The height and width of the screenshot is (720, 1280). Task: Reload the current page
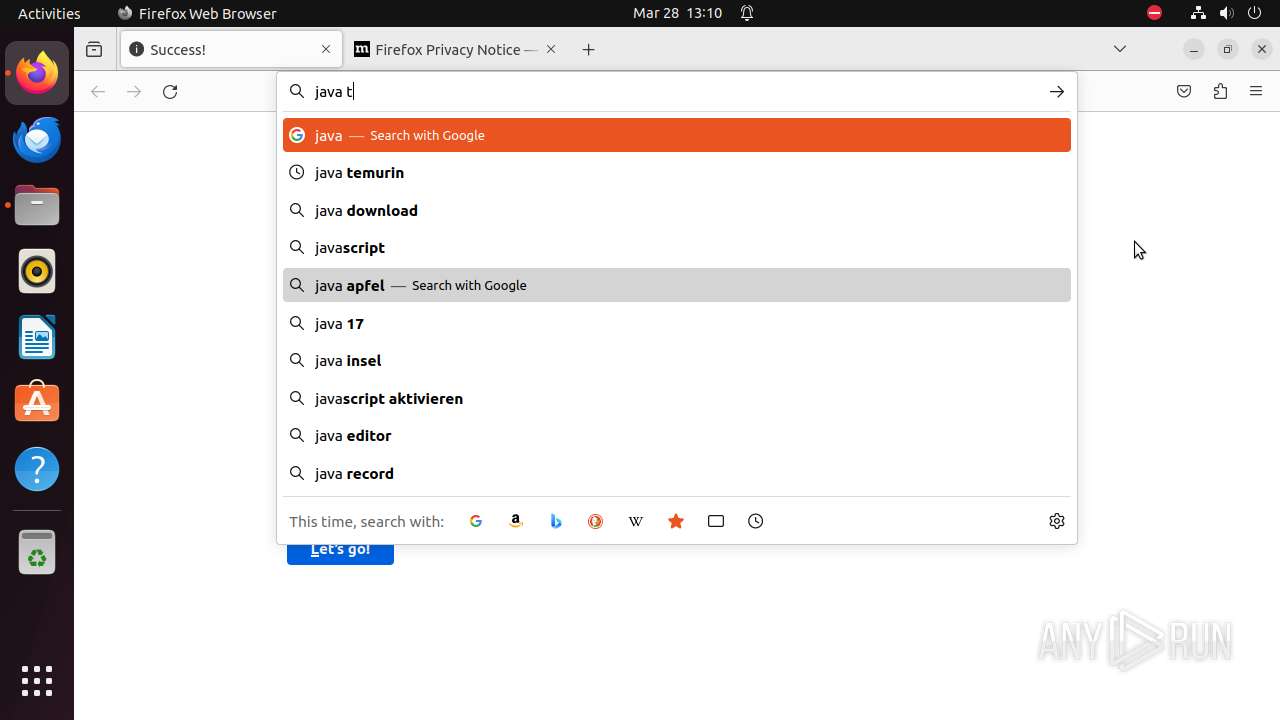[x=170, y=91]
